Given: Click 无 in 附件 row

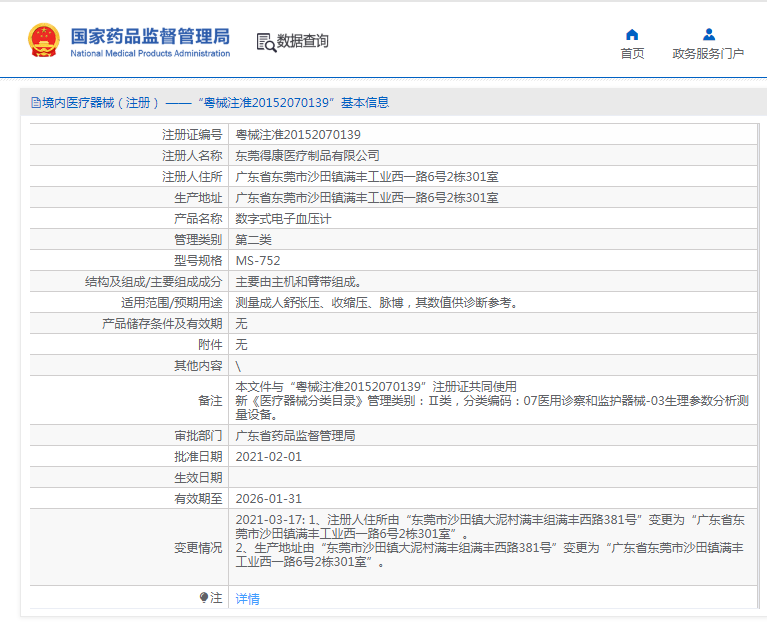Looking at the screenshot, I should 241,345.
